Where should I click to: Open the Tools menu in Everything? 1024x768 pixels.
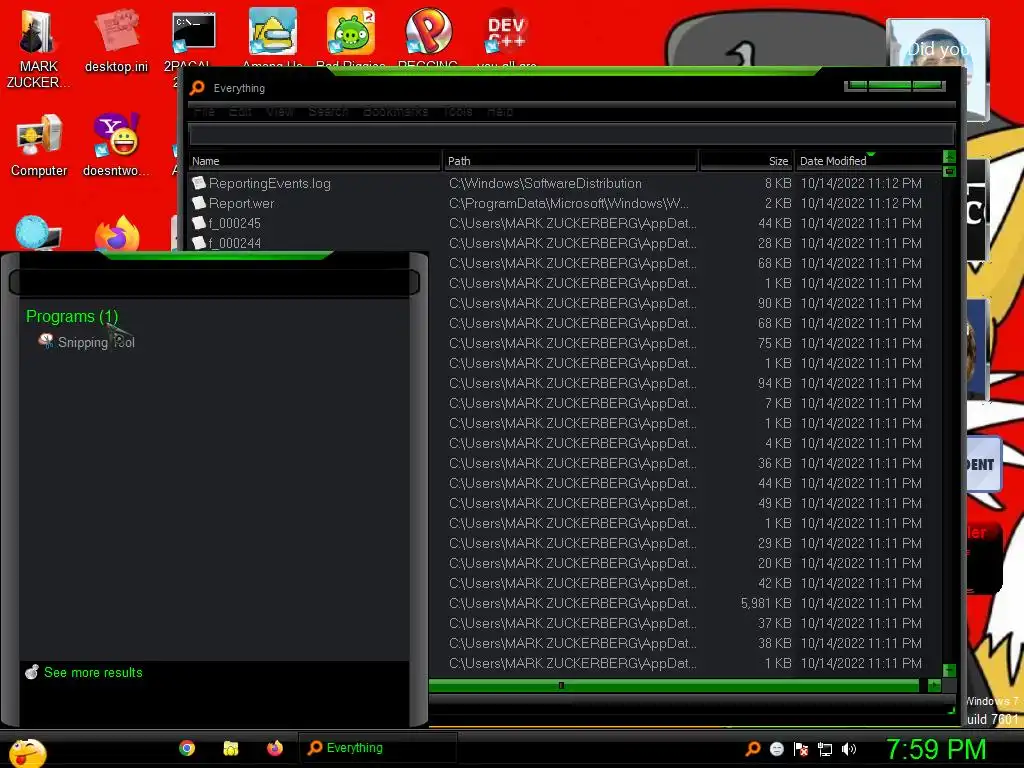point(458,112)
